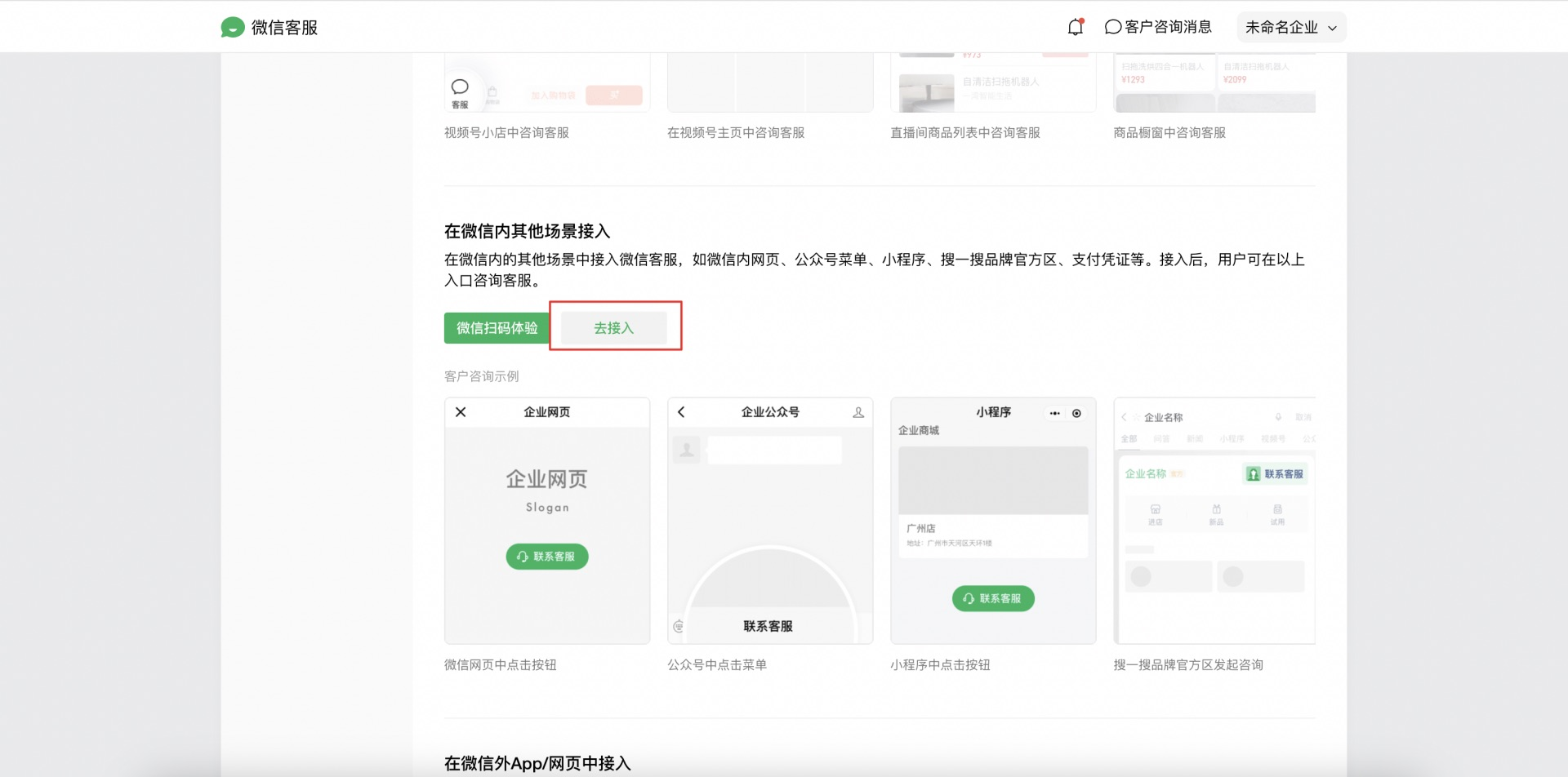Click the headset icon on 小程序 联系客服 button
The height and width of the screenshot is (777, 1568).
click(x=969, y=598)
